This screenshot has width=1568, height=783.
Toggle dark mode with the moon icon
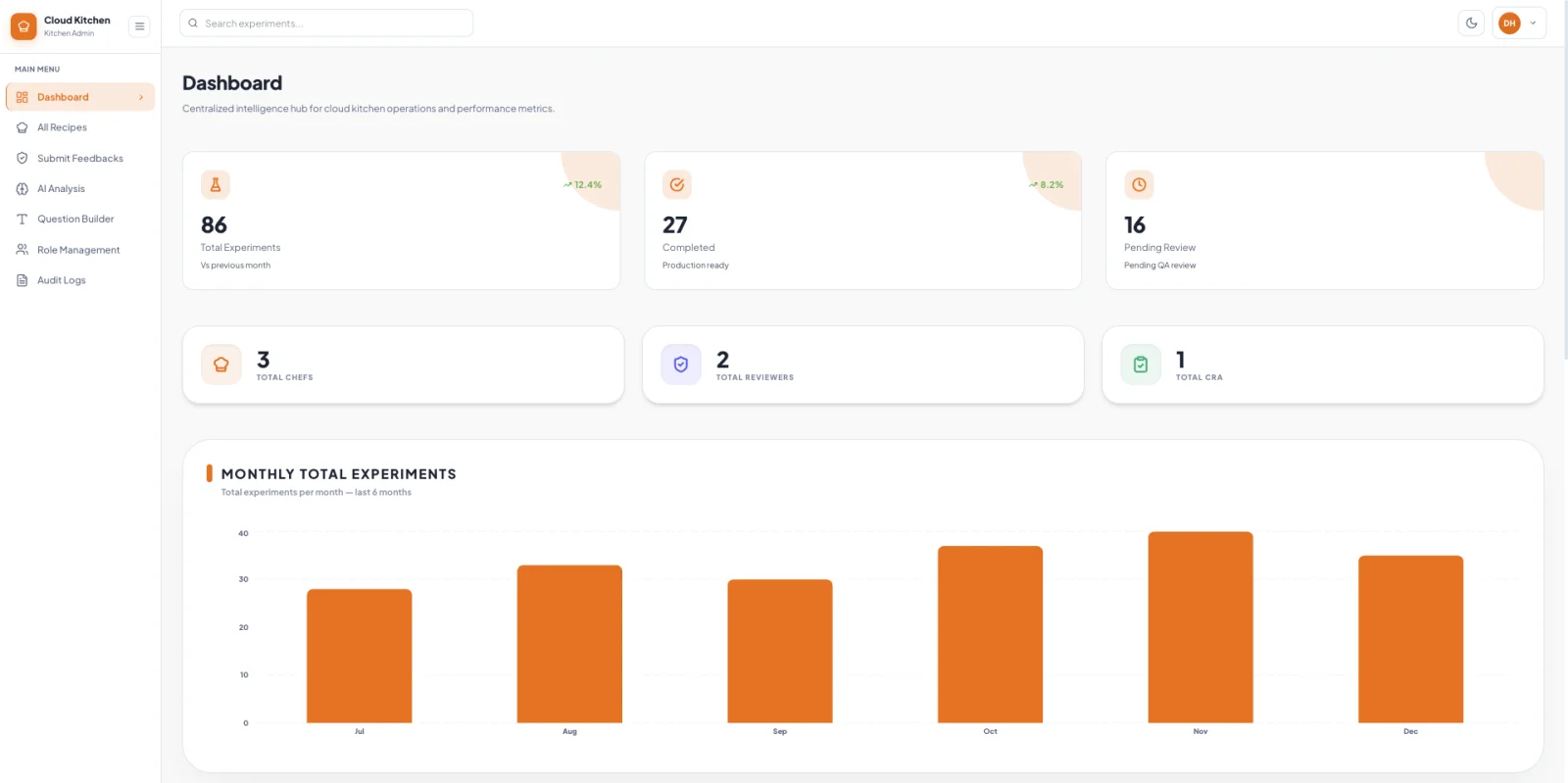[x=1471, y=24]
